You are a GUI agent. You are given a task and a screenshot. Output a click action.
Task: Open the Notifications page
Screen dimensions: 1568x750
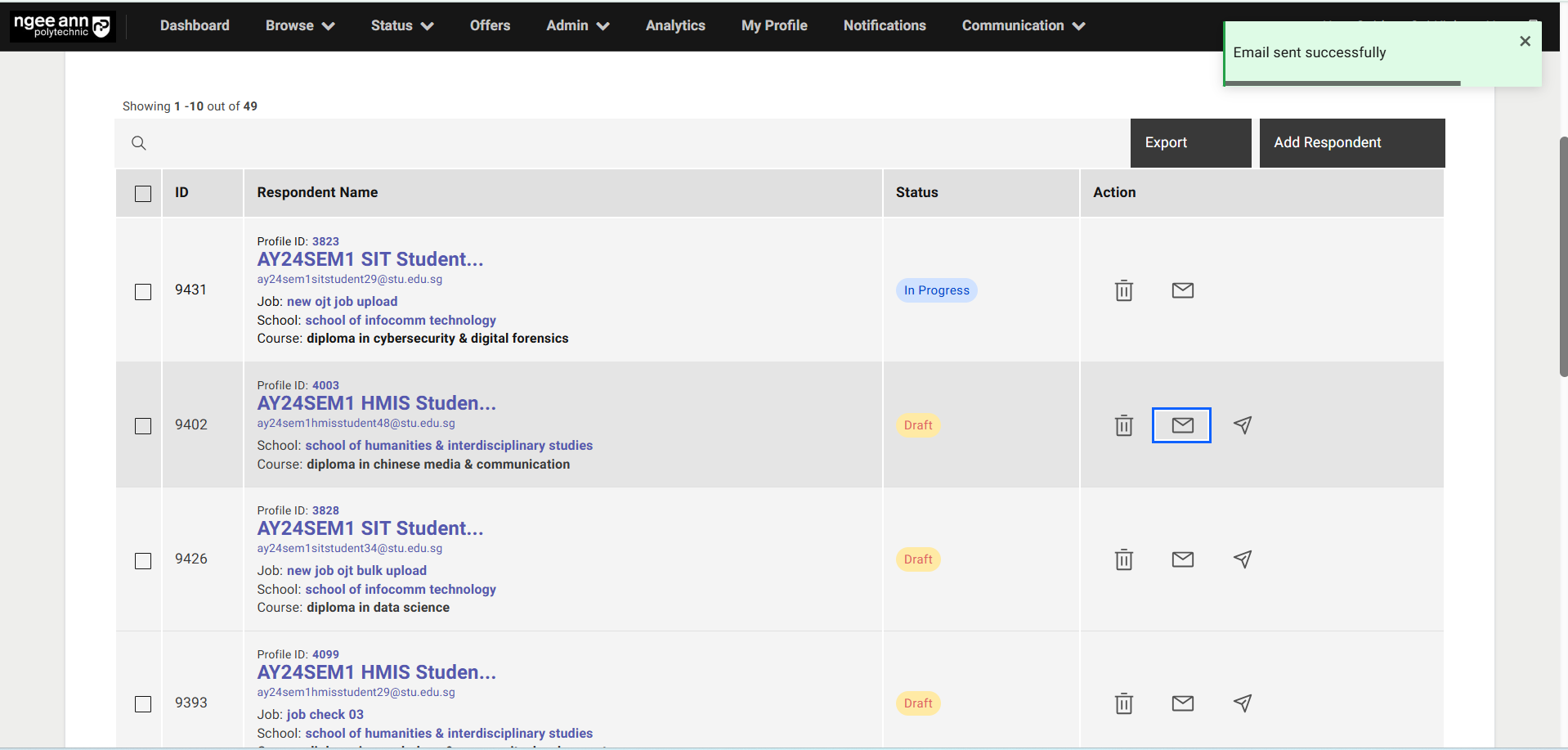pos(884,25)
